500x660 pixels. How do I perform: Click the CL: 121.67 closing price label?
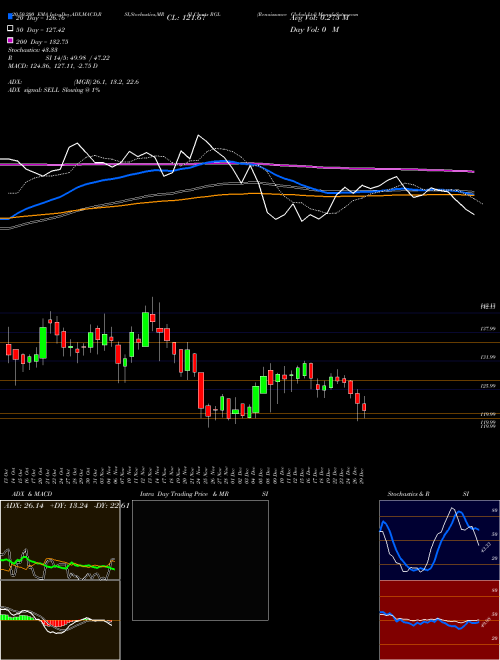click(x=186, y=18)
